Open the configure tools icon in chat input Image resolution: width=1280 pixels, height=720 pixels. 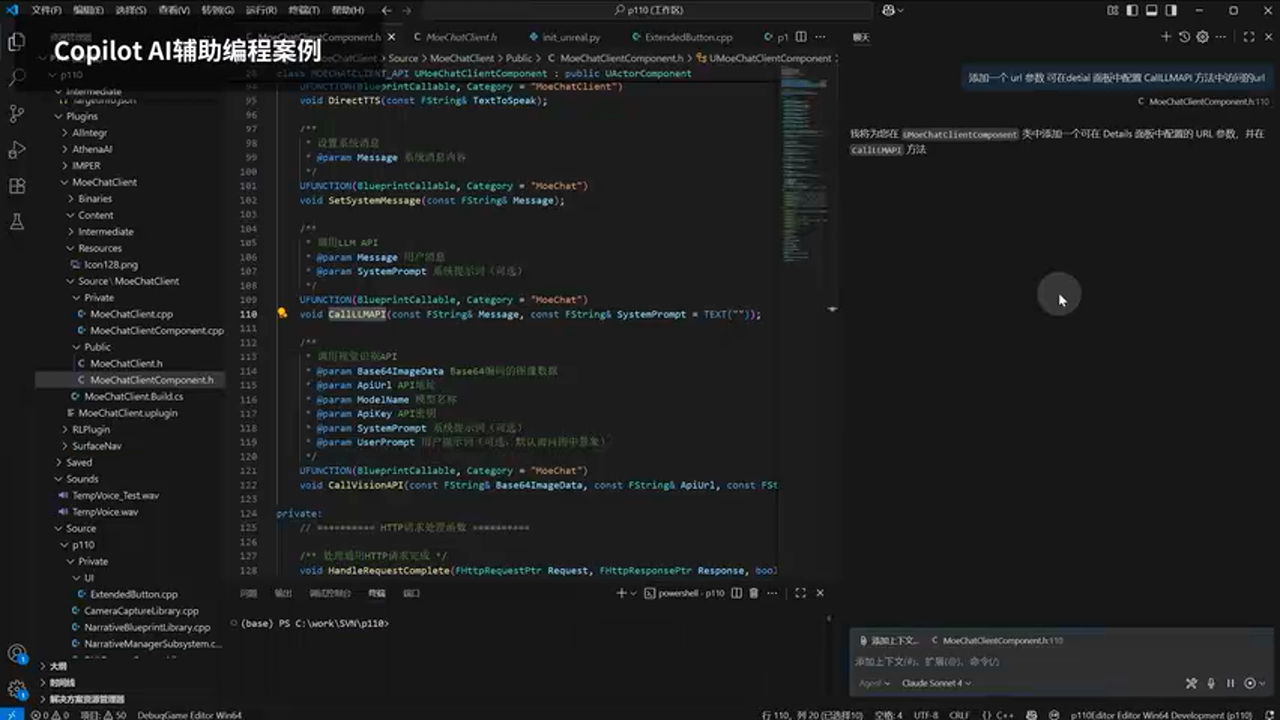pyautogui.click(x=1191, y=684)
